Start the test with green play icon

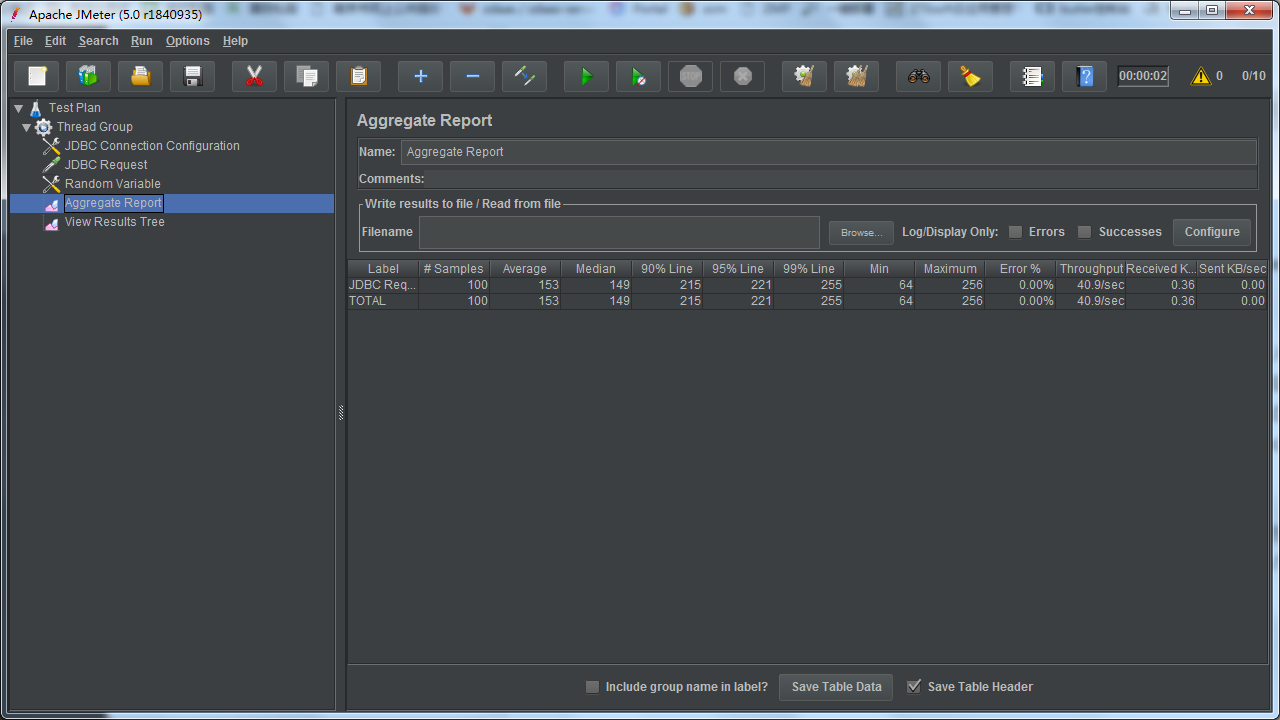(x=587, y=76)
